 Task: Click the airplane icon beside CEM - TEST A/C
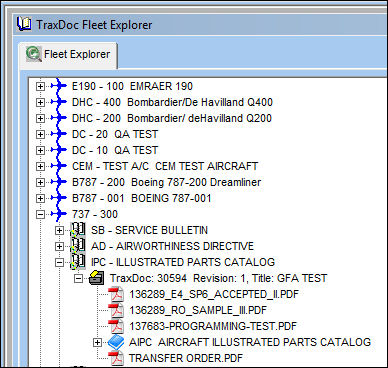(x=59, y=166)
